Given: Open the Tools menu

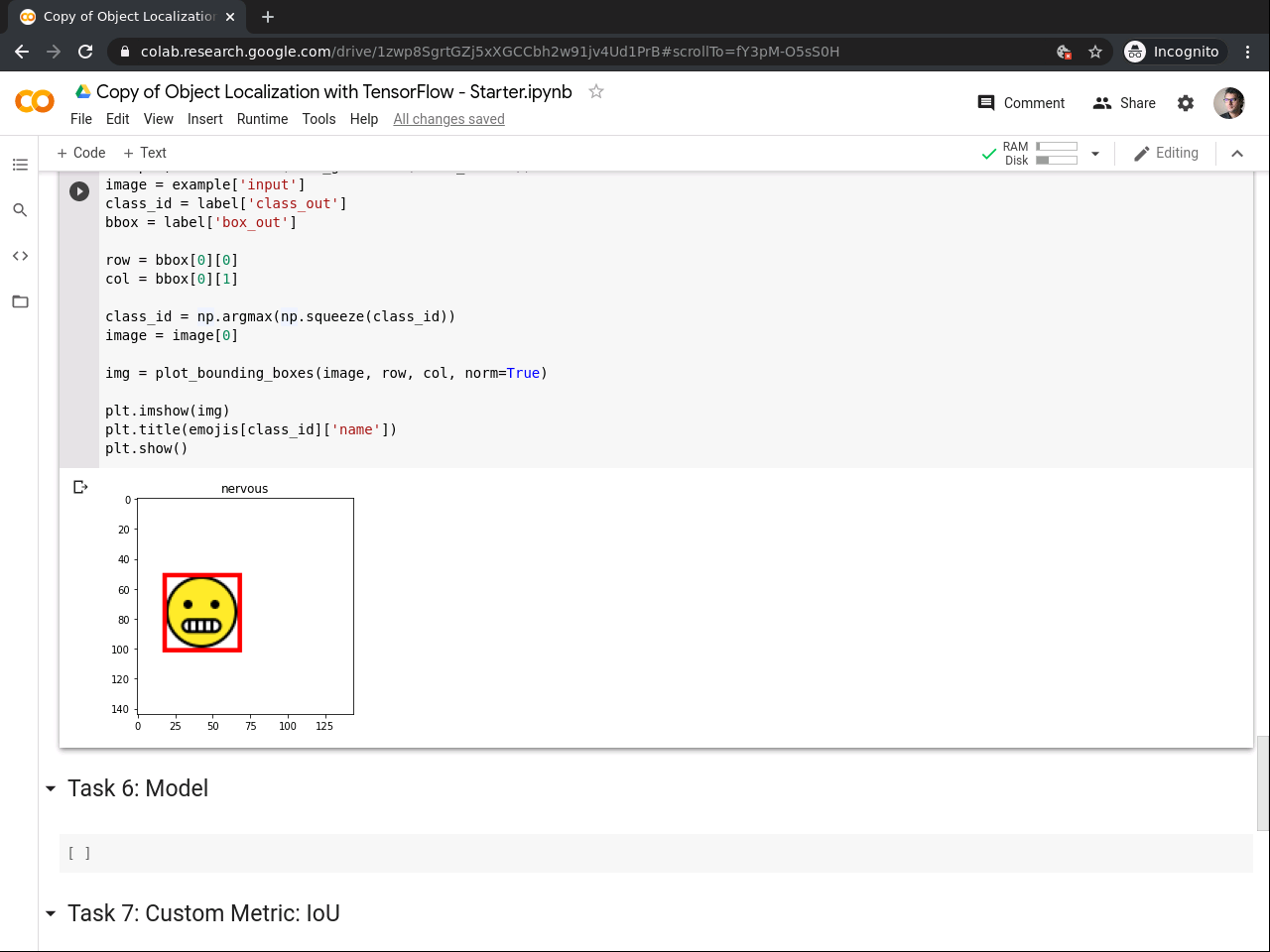Looking at the screenshot, I should click(x=318, y=119).
